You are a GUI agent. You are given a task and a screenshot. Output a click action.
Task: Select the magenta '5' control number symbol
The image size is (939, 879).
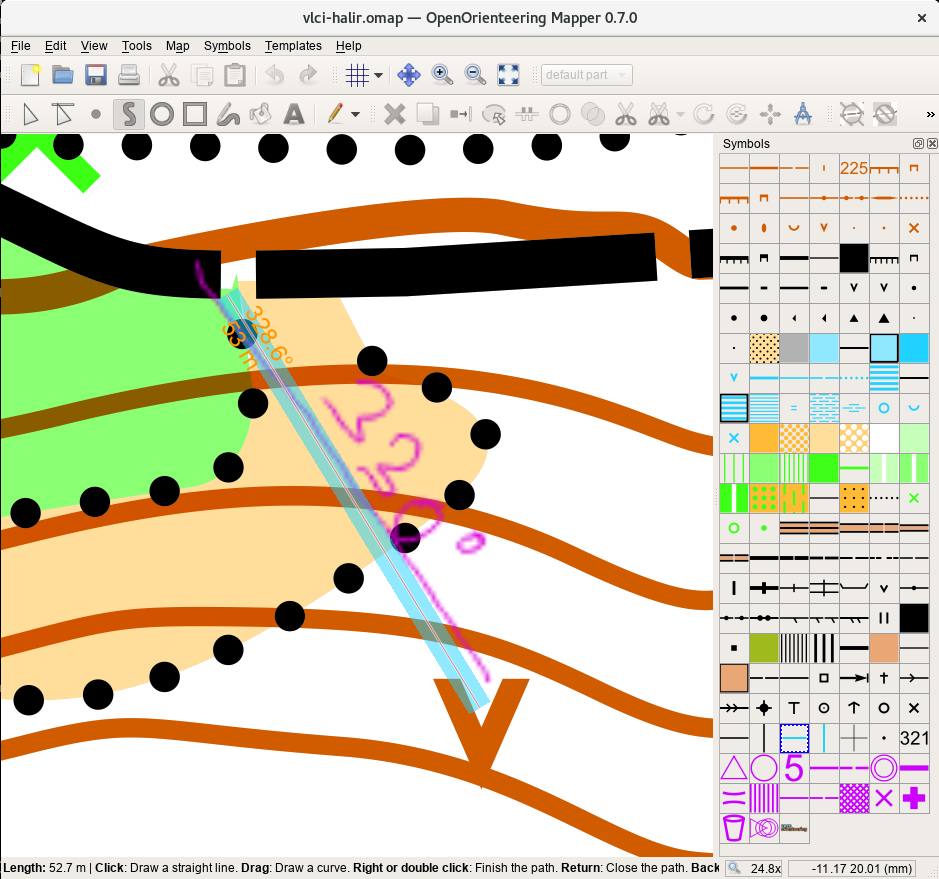click(x=794, y=768)
